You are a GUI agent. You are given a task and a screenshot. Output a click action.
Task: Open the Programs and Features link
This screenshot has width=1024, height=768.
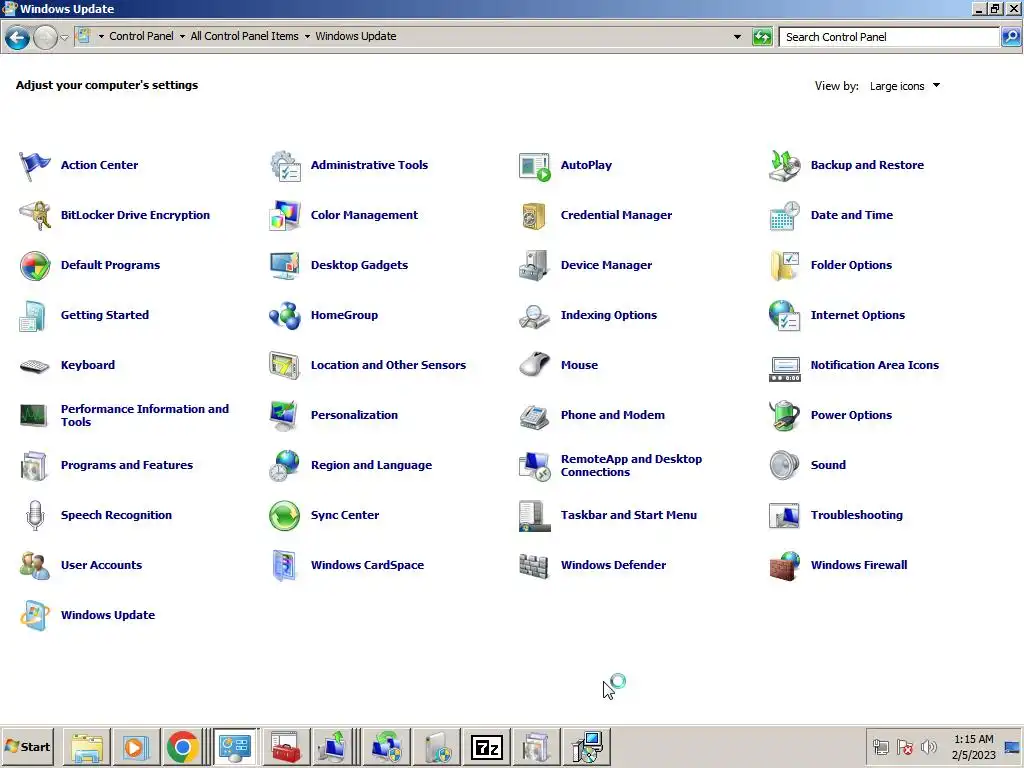[x=127, y=466]
